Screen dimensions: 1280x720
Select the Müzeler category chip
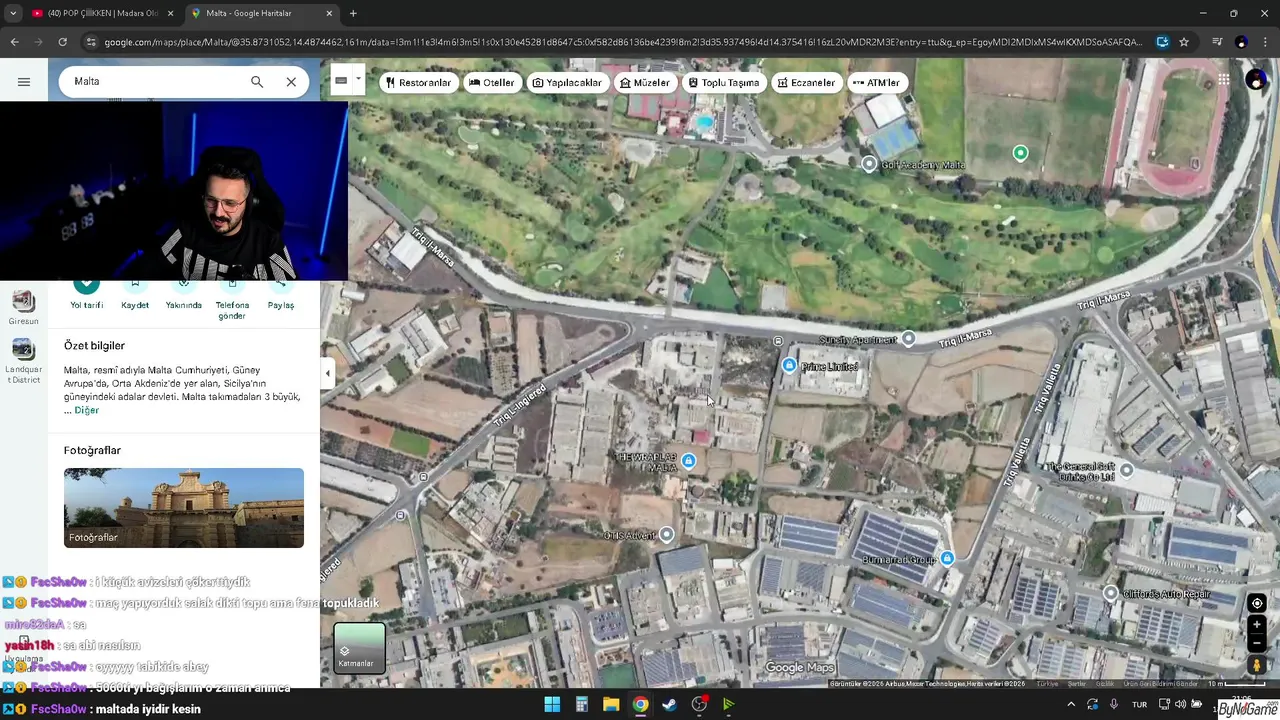pos(644,83)
